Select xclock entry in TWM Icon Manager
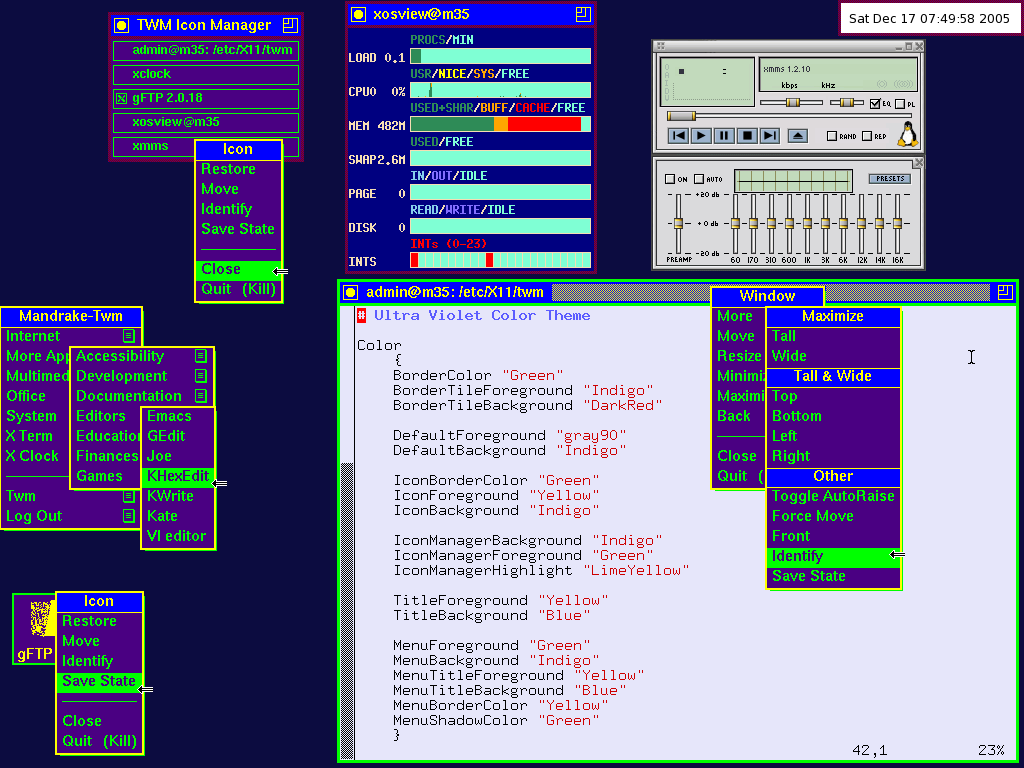 206,74
